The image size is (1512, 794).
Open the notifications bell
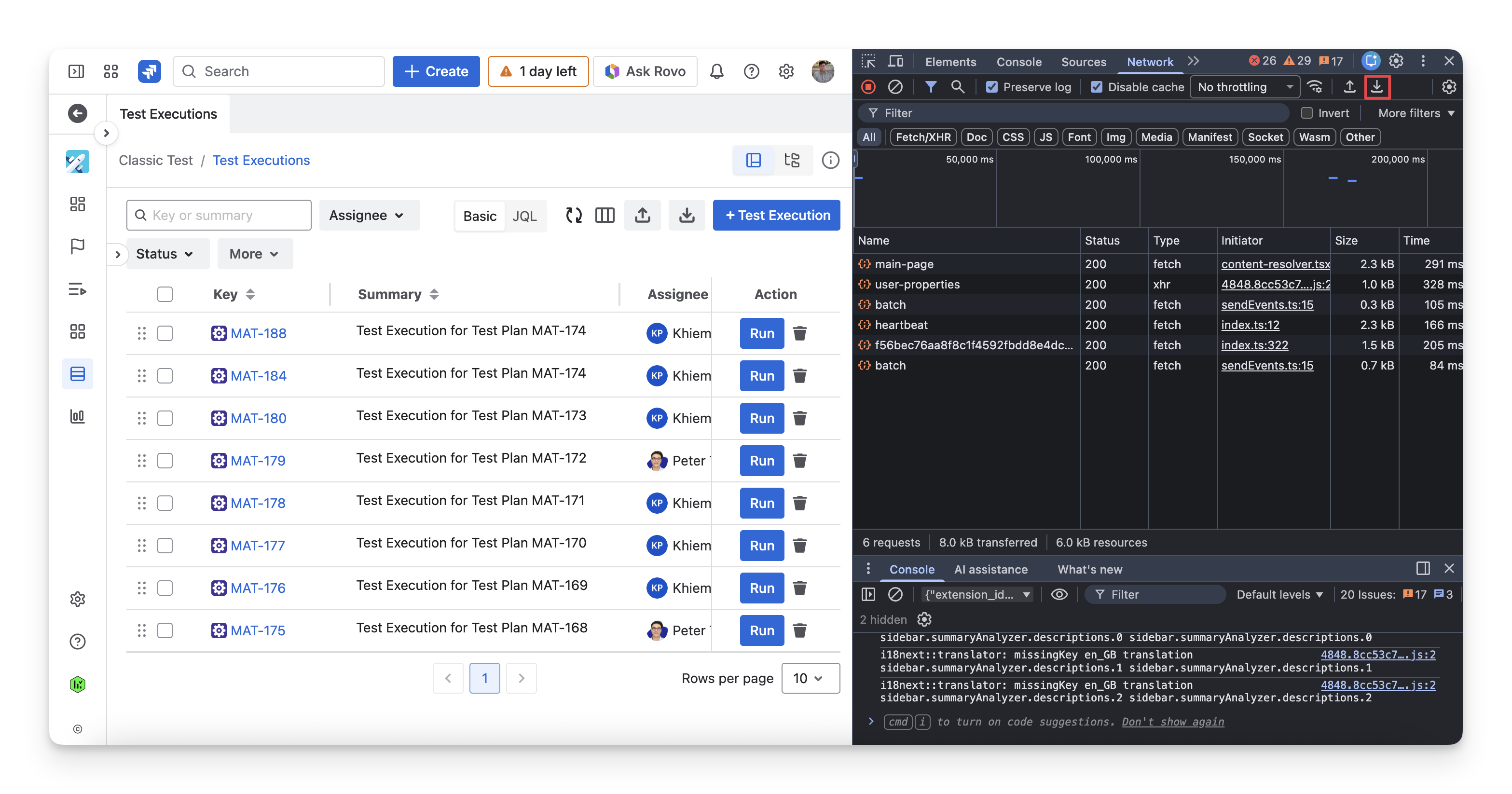[716, 71]
